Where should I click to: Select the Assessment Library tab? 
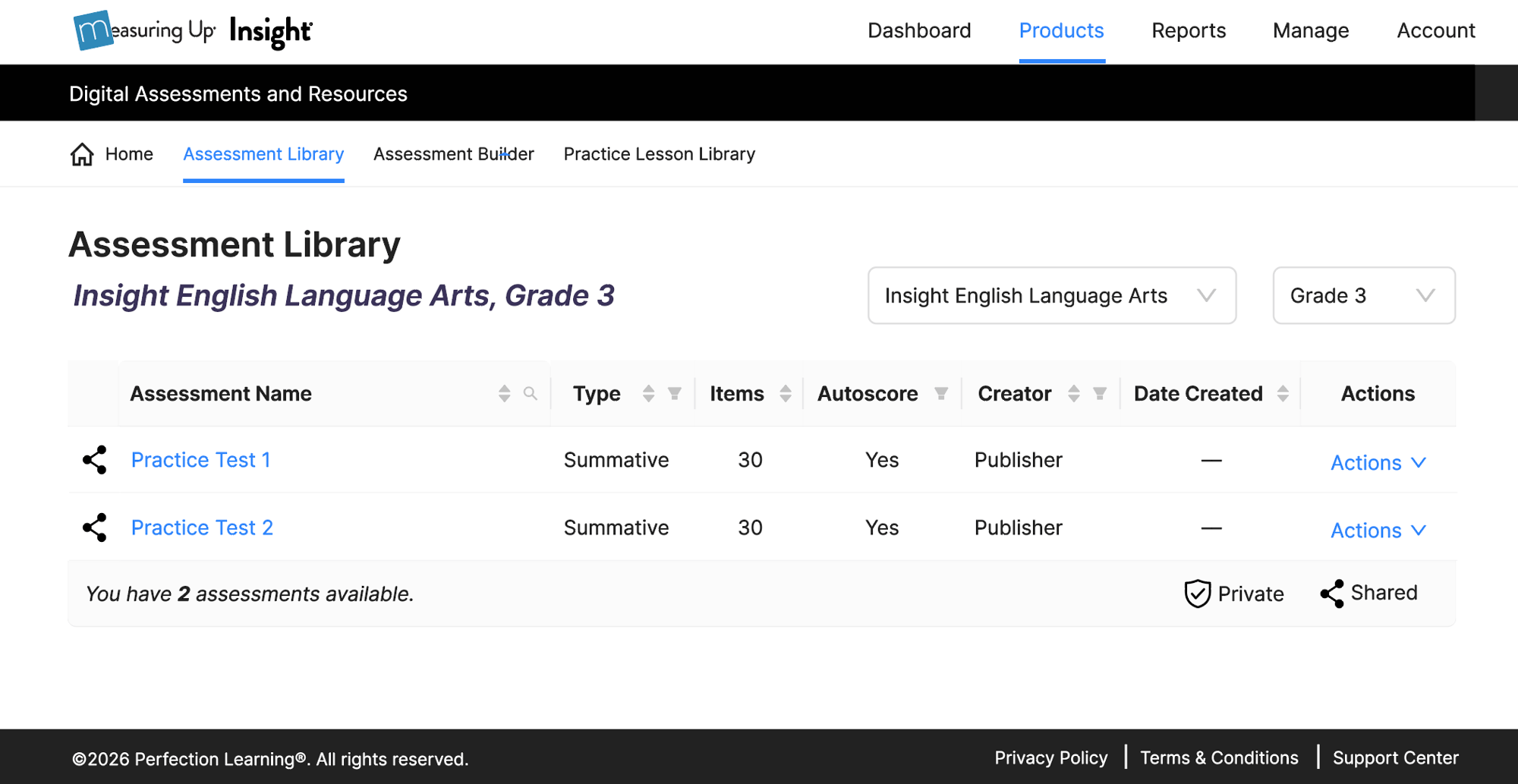(x=263, y=154)
